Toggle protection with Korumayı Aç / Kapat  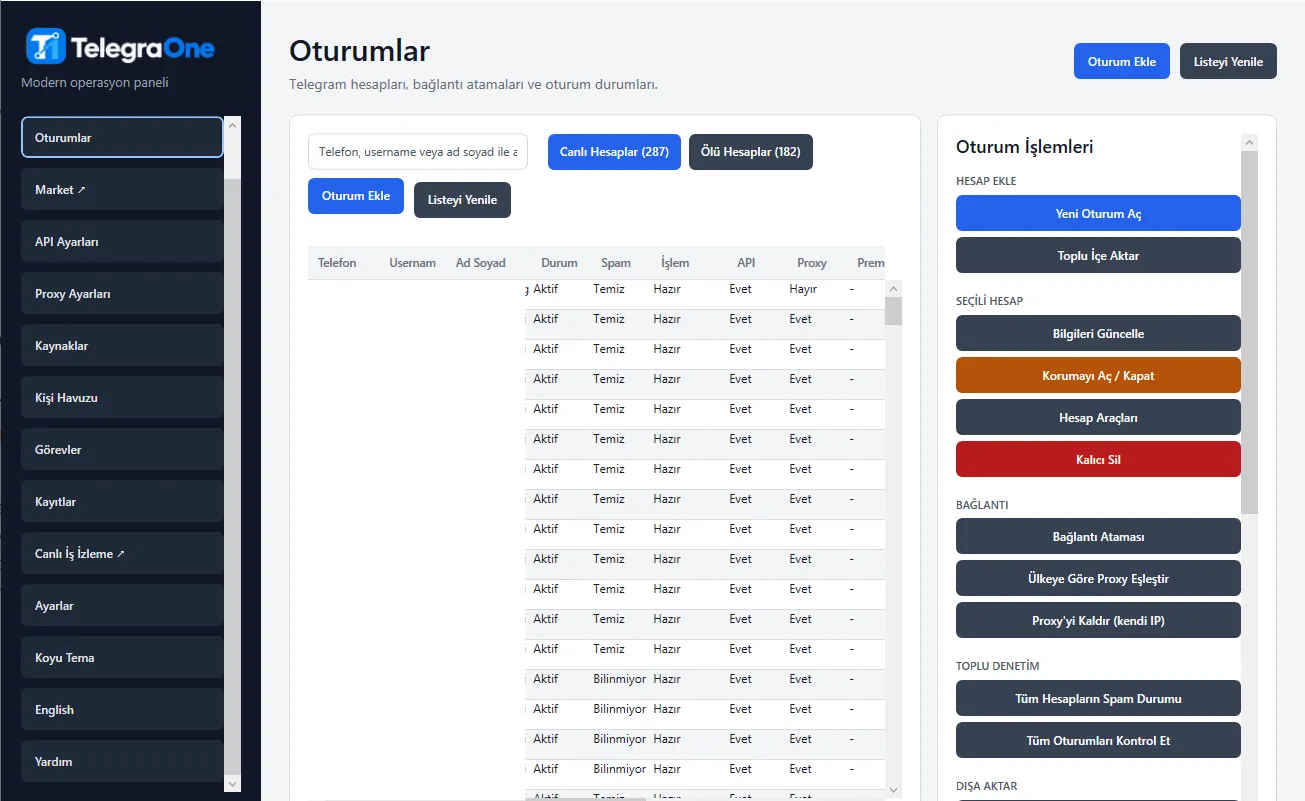pos(1098,375)
